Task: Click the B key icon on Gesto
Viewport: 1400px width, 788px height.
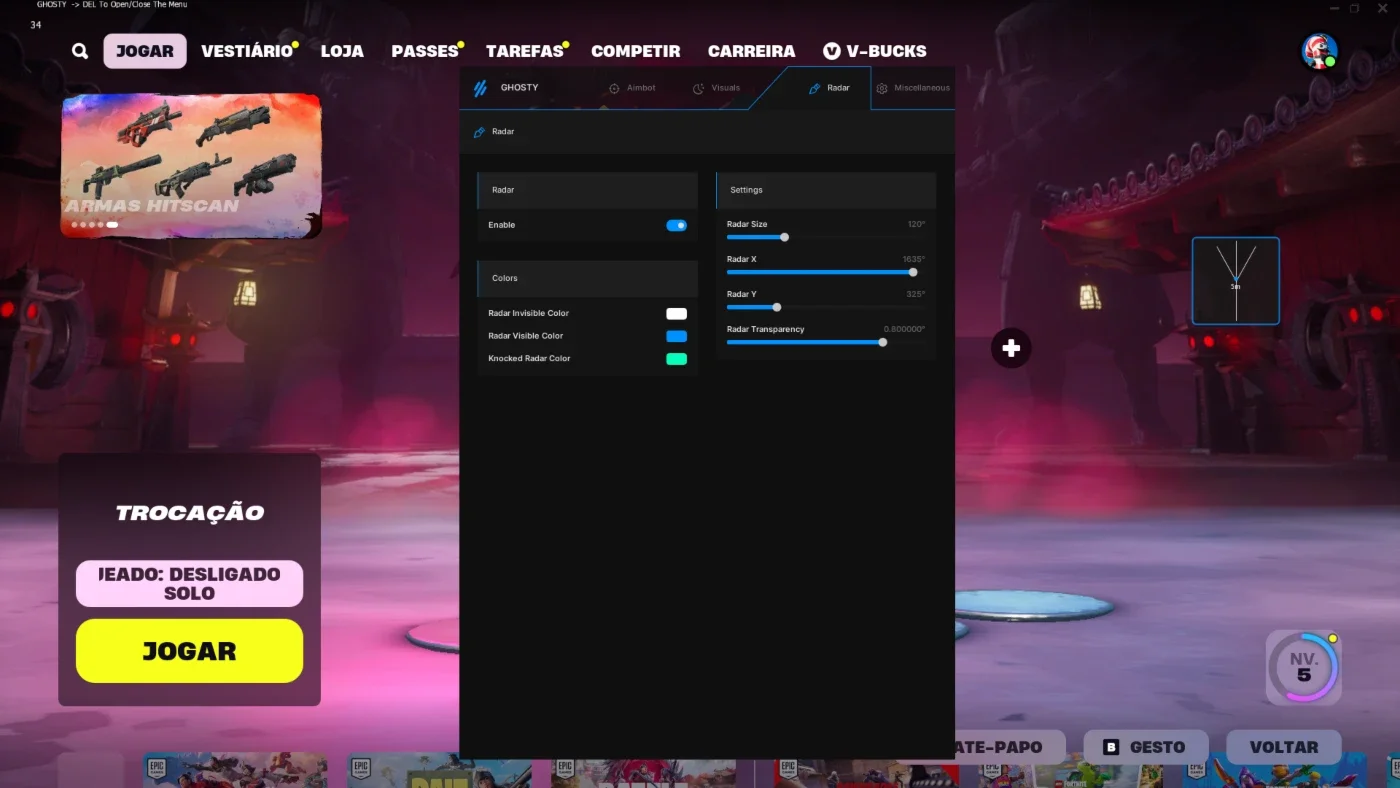Action: 1110,747
